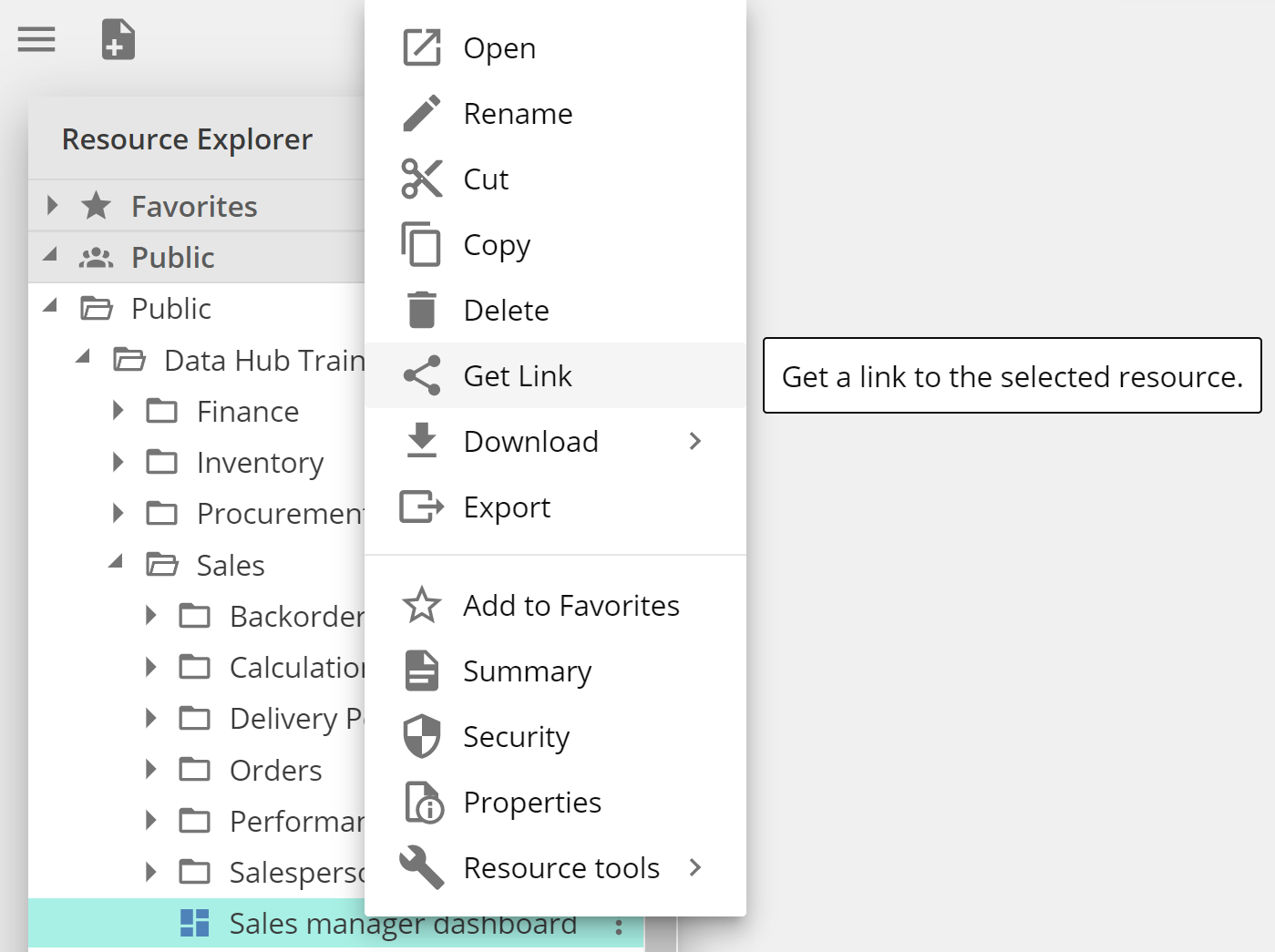
Task: Open the hamburger main menu
Action: [36, 39]
